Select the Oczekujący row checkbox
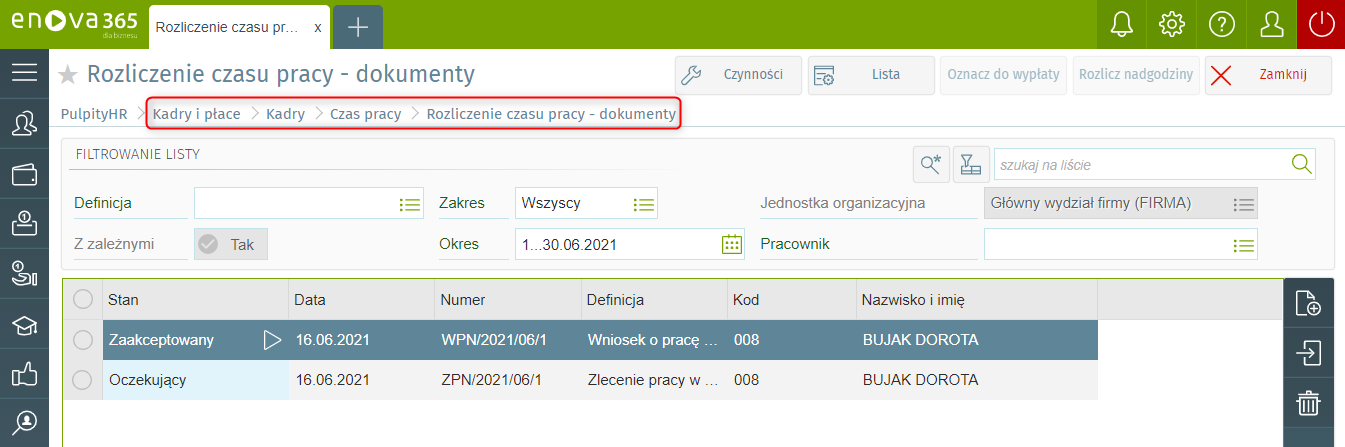 [83, 380]
